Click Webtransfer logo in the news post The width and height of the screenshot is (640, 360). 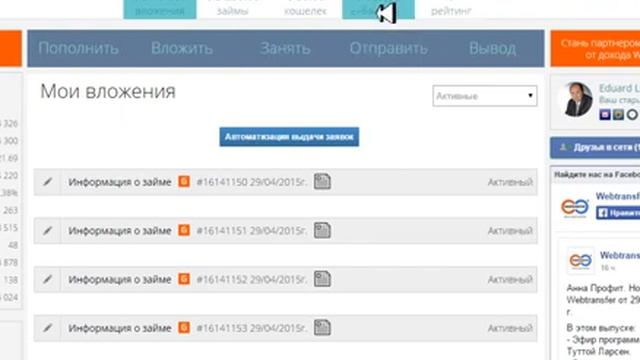pos(580,260)
